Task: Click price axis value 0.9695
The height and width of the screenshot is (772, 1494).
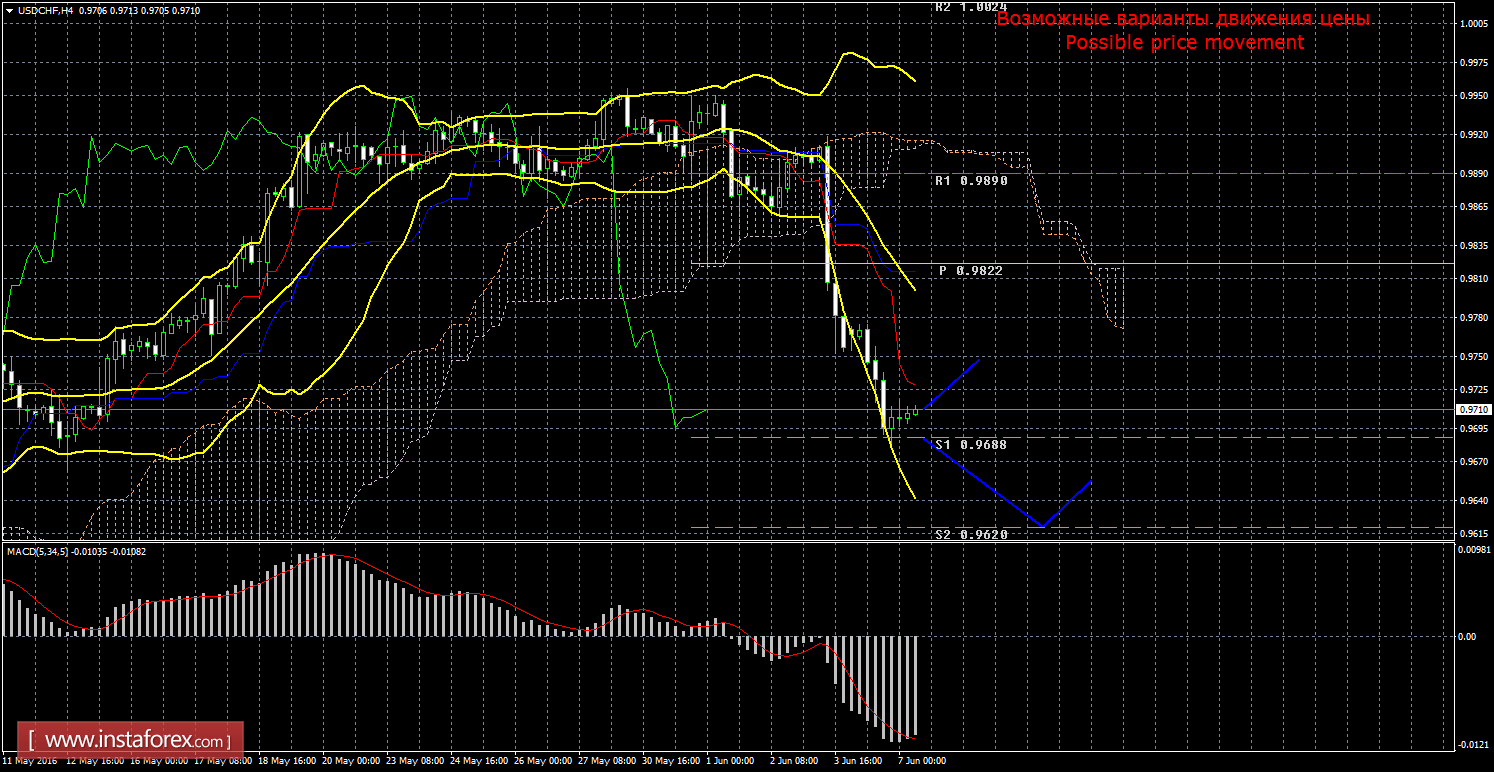Action: pyautogui.click(x=1472, y=428)
